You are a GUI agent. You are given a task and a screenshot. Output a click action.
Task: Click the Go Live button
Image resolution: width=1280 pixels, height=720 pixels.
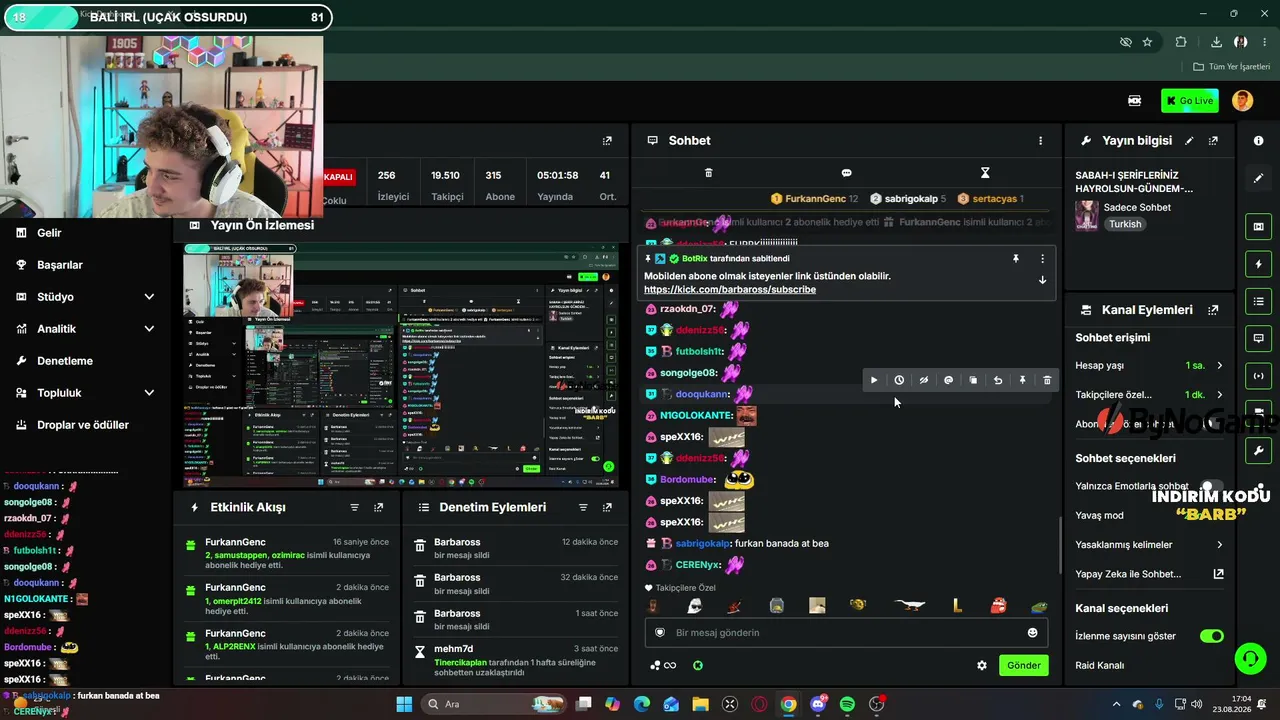click(x=1189, y=101)
